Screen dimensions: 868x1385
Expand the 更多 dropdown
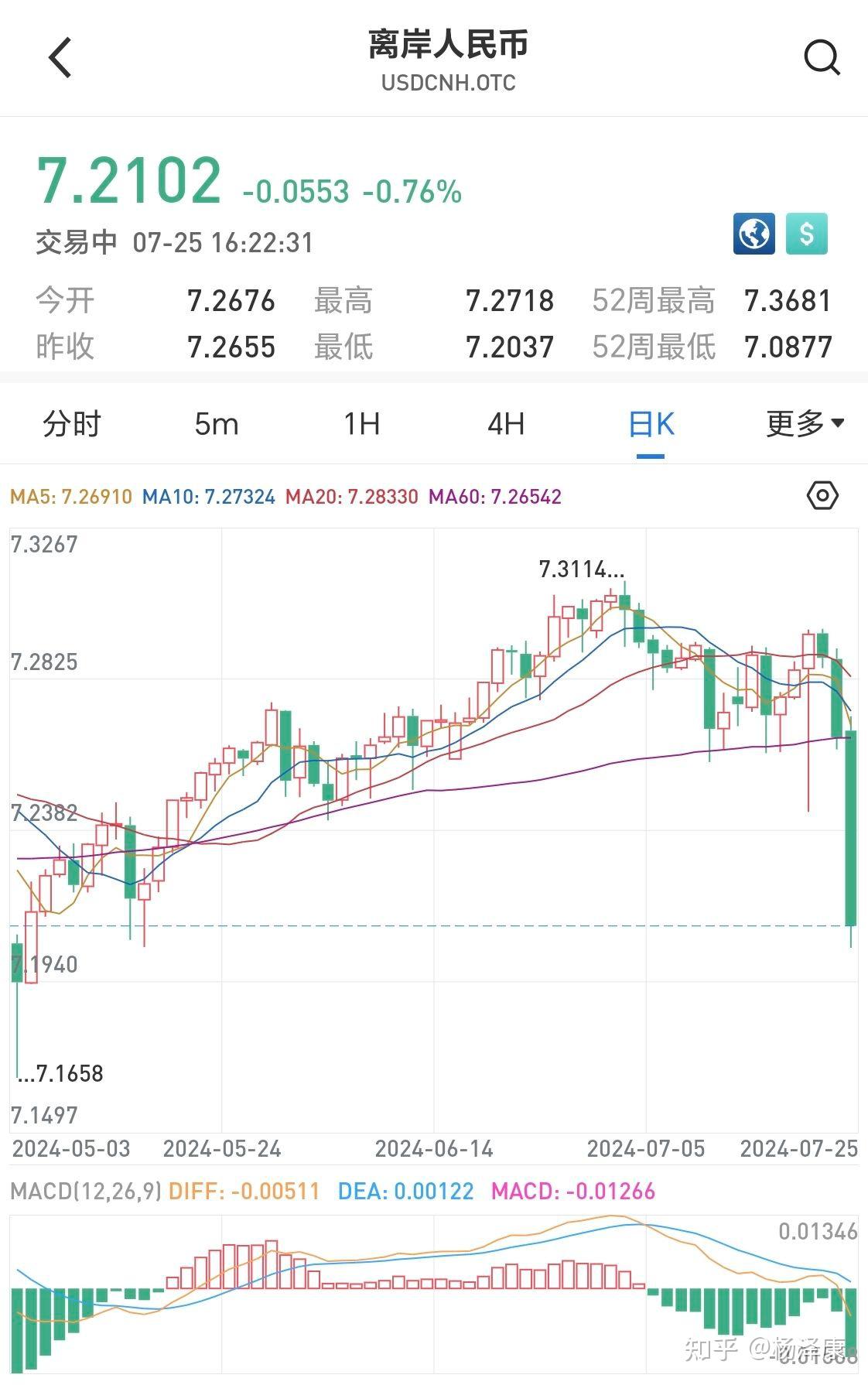tap(805, 424)
